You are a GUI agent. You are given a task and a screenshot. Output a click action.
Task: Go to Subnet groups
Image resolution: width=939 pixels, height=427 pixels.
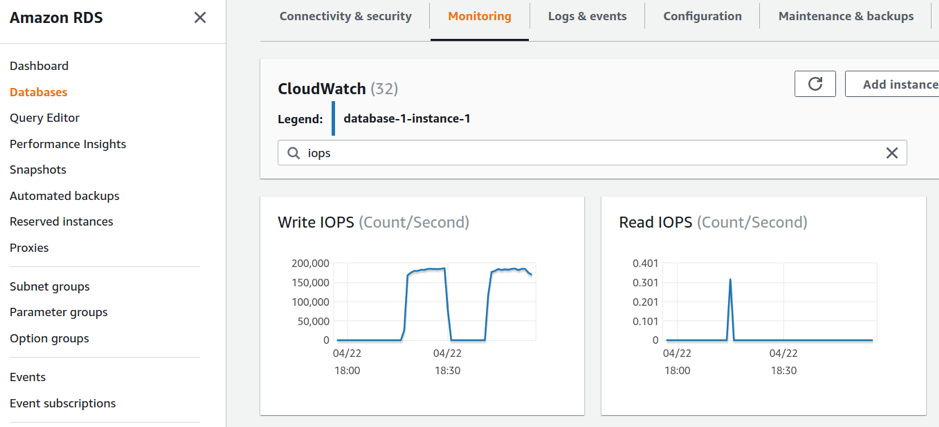pyautogui.click(x=50, y=286)
